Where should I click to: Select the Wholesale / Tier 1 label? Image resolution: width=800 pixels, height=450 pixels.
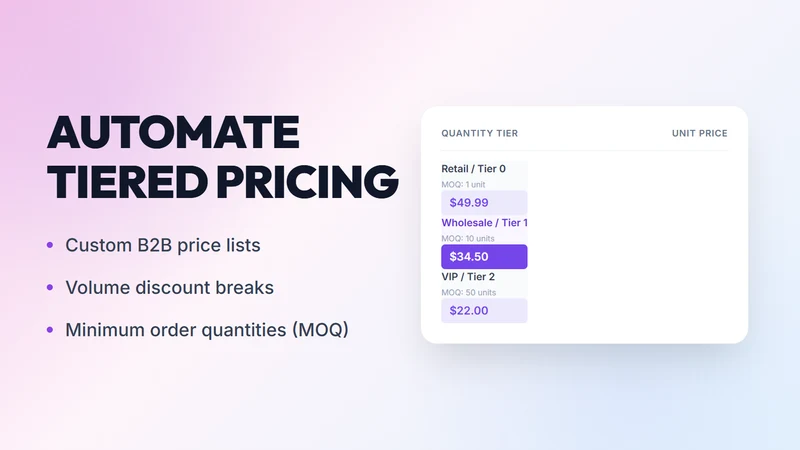pyautogui.click(x=484, y=223)
